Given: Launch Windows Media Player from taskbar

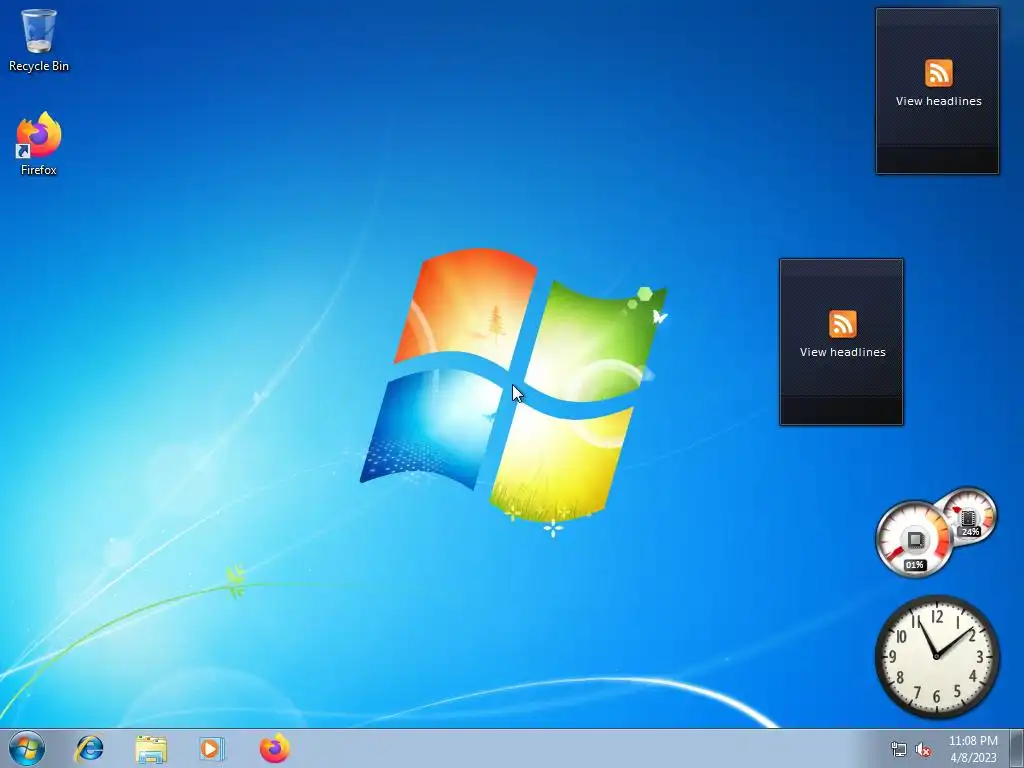Looking at the screenshot, I should (x=212, y=748).
